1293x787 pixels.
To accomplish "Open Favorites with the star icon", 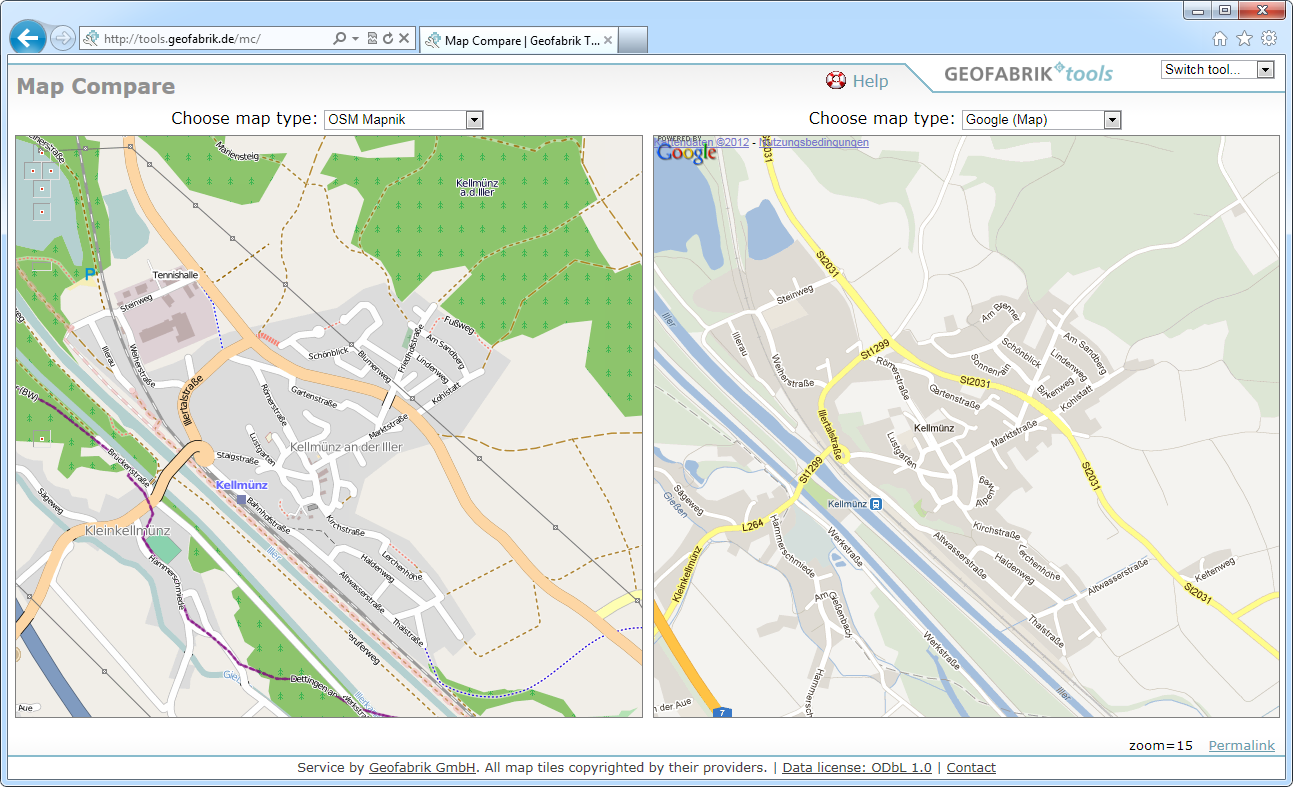I will click(1244, 39).
